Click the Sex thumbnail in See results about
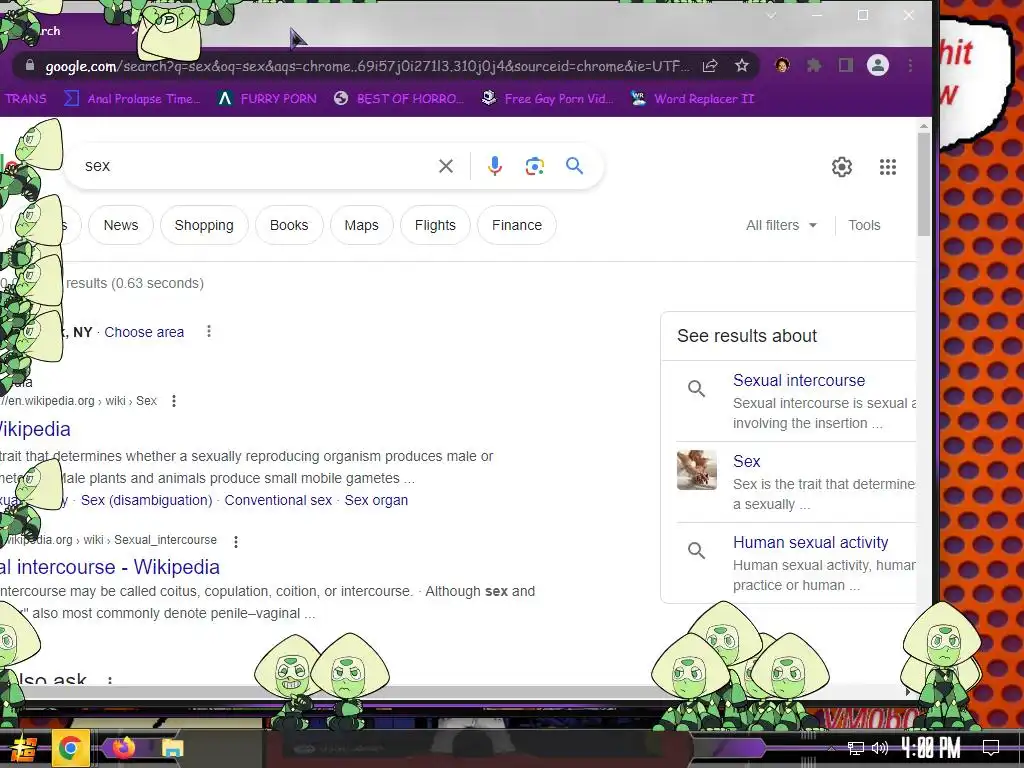This screenshot has height=768, width=1024. [x=697, y=470]
